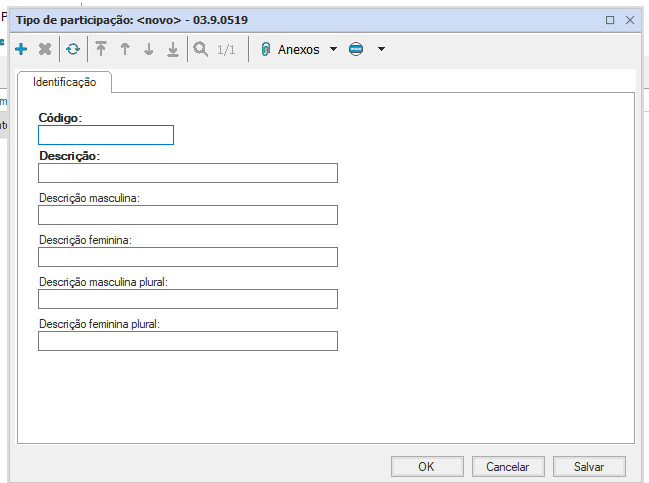Click into Descrição masculina field
Image resolution: width=649 pixels, height=483 pixels.
click(x=188, y=215)
